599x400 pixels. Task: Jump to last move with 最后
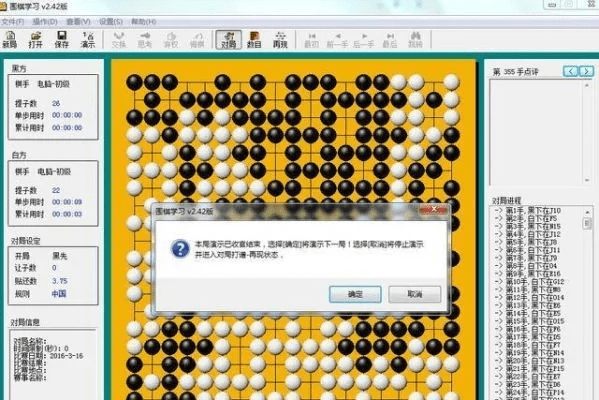click(x=390, y=40)
